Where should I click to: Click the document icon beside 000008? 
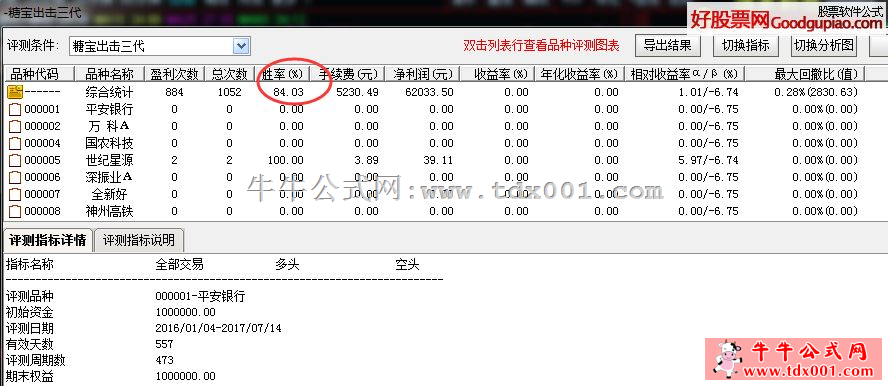[15, 212]
